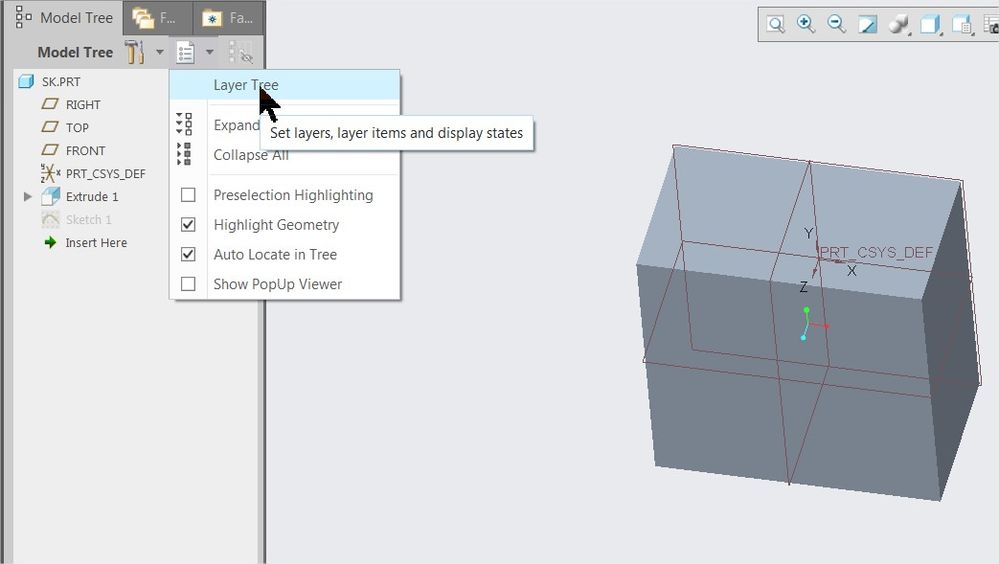999x564 pixels.
Task: Click the Repaint icon
Action: point(867,24)
